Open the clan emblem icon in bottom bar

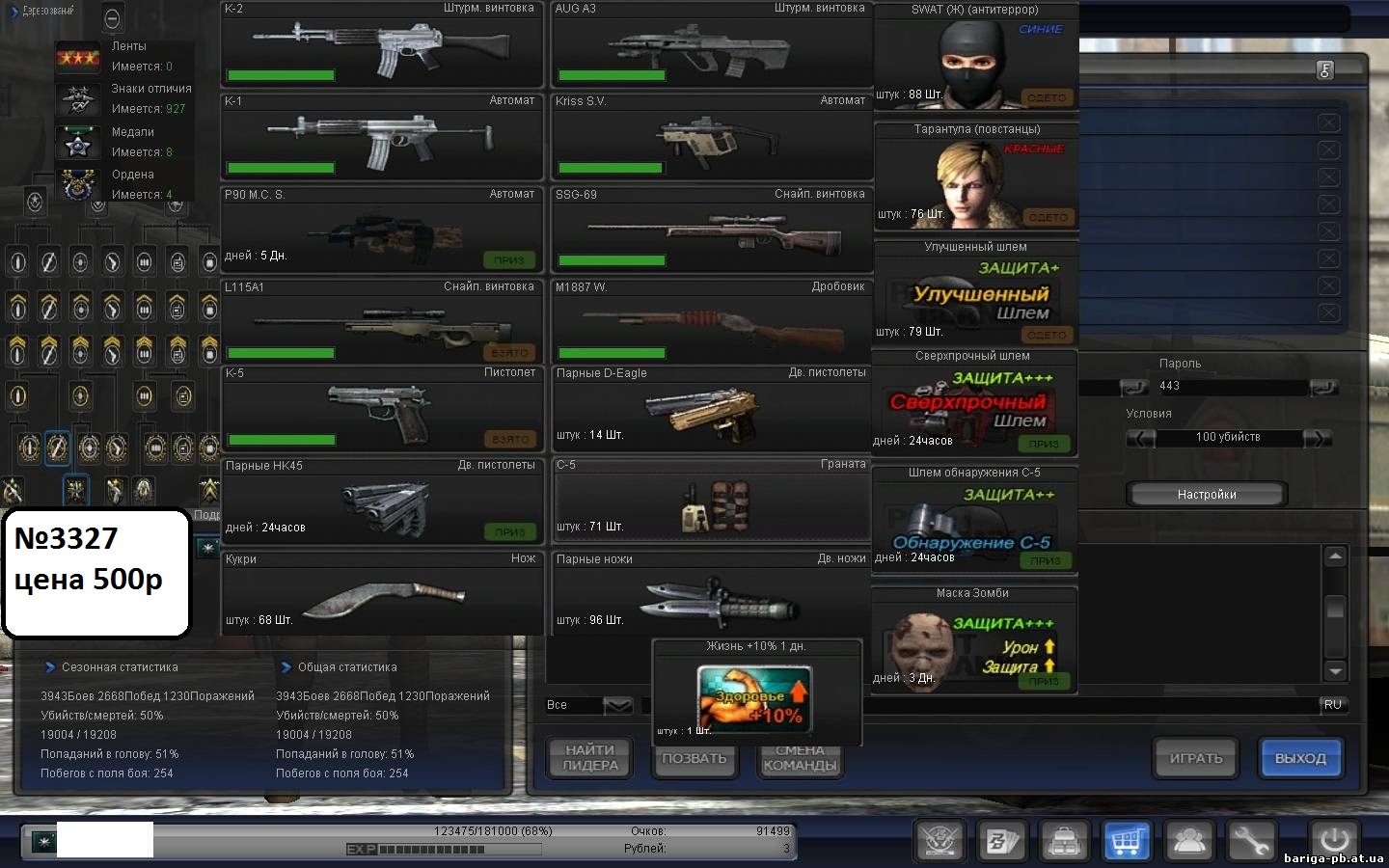point(939,841)
